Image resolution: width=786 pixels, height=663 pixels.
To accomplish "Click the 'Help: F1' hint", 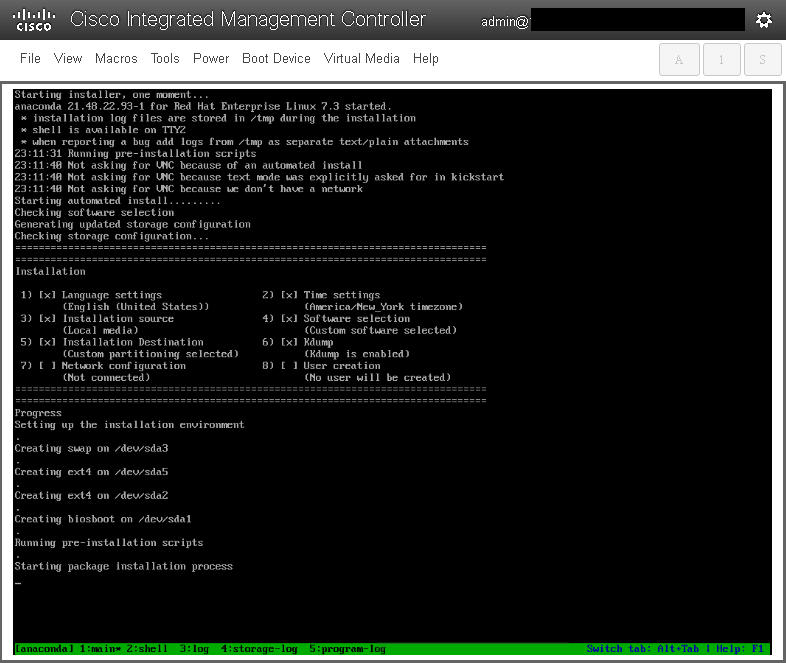I will (740, 648).
